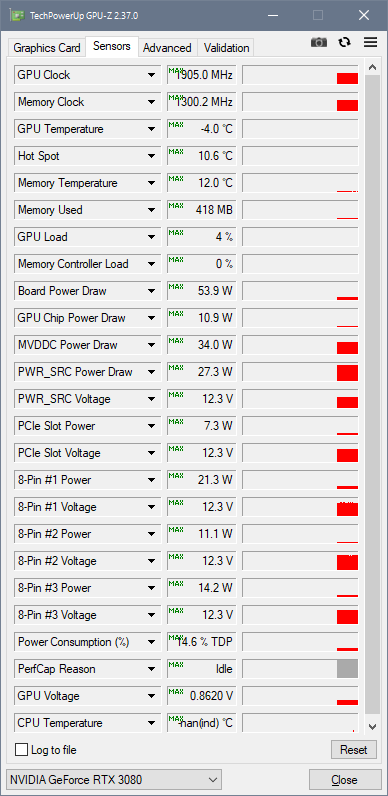Click the PerfCap Reason gray graph

[300, 669]
